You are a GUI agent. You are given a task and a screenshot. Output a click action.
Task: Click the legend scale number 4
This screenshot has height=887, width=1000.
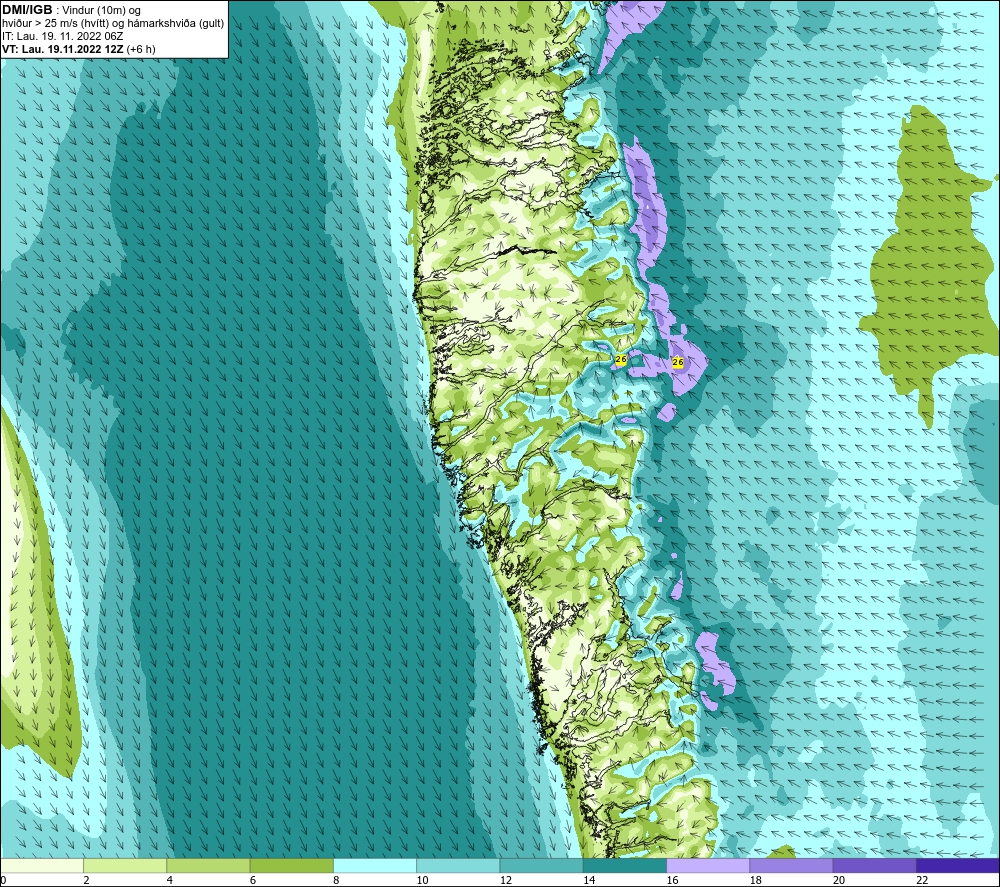click(170, 880)
